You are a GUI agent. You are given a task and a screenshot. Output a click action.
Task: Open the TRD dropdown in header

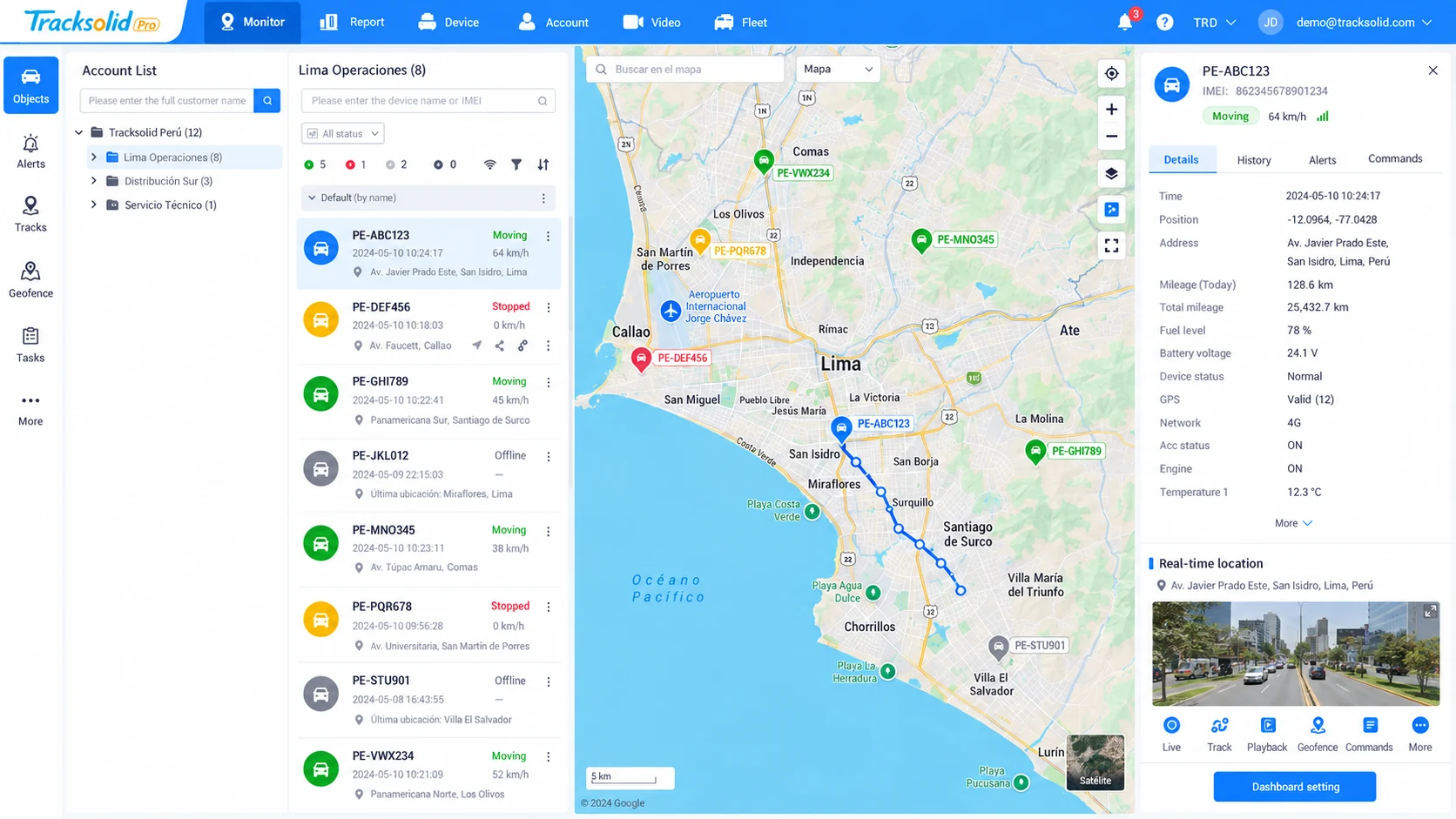point(1215,23)
